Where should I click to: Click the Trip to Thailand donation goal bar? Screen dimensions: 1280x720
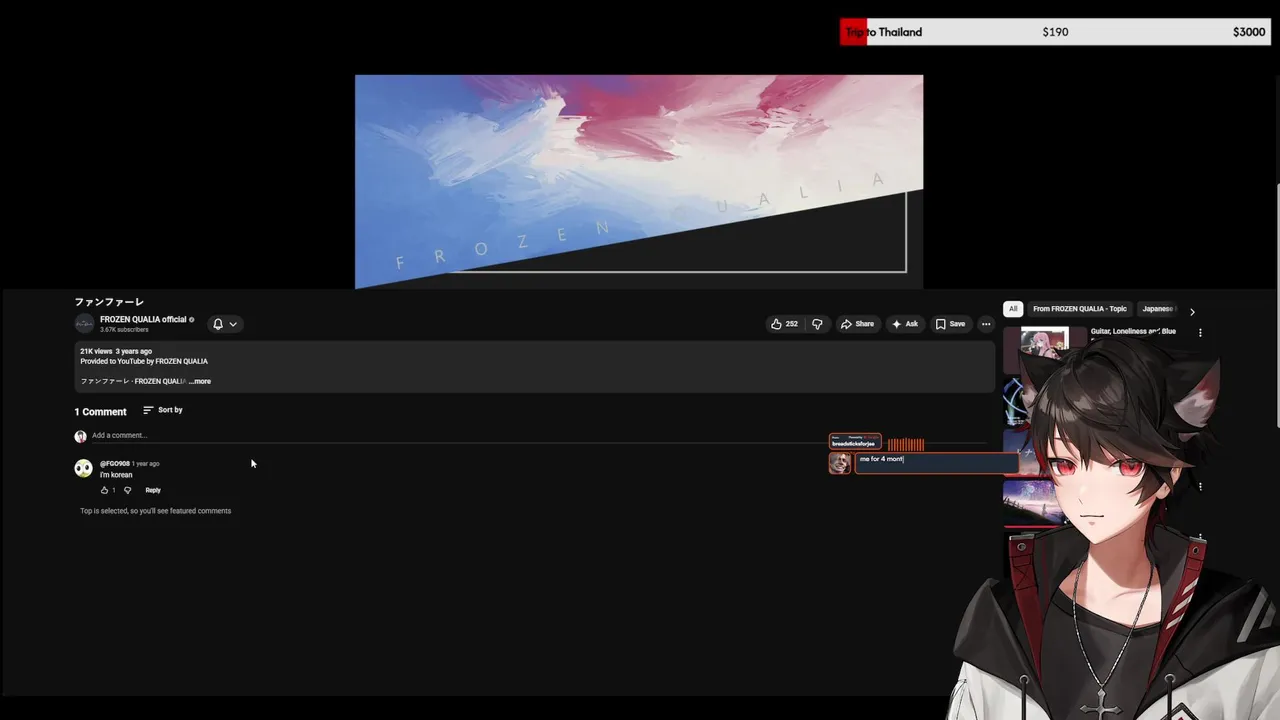pyautogui.click(x=1056, y=32)
